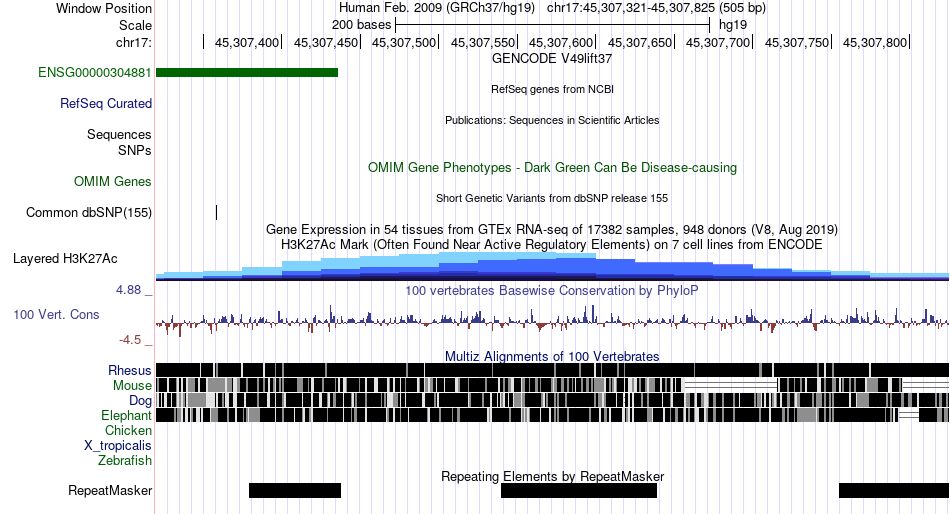Click the 45,307,650 ruler position

(x=640, y=42)
